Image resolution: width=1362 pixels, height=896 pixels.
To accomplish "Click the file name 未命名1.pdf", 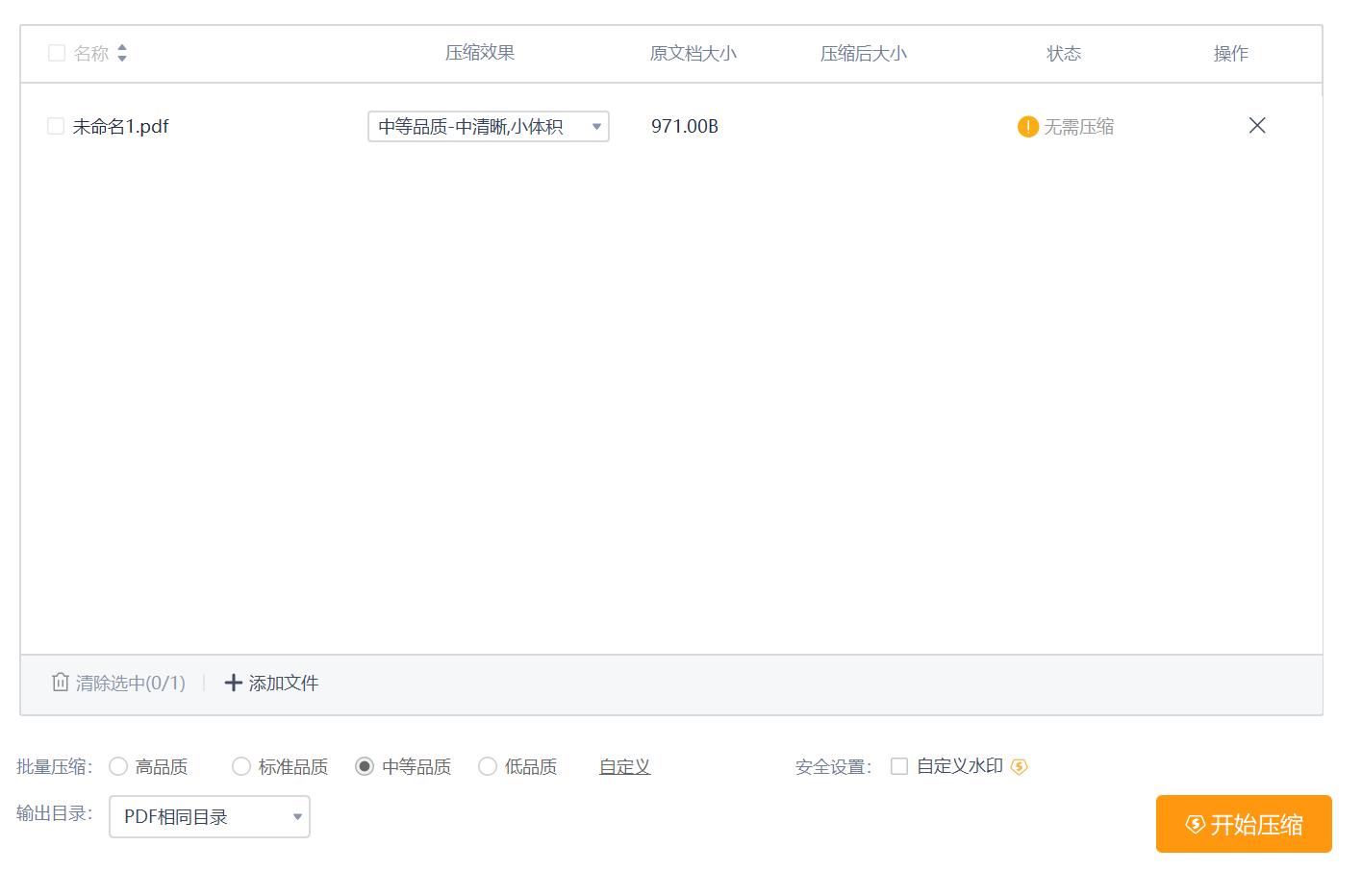I will 118,125.
